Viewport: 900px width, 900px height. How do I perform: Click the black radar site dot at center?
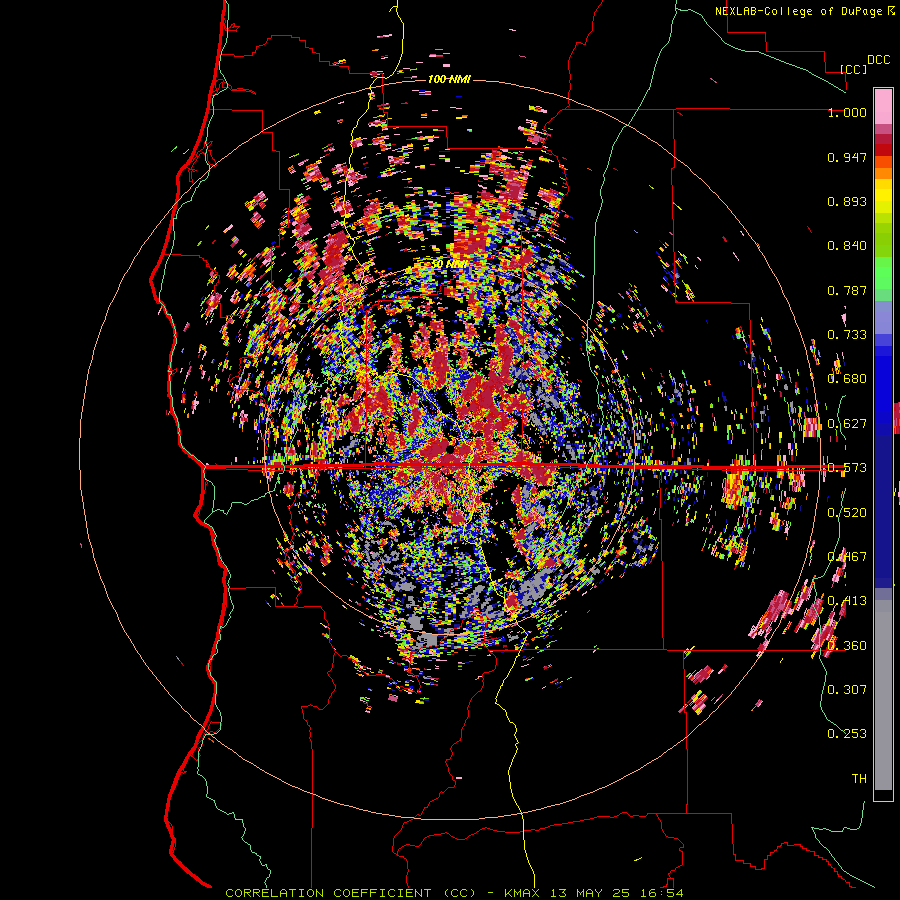[451, 448]
